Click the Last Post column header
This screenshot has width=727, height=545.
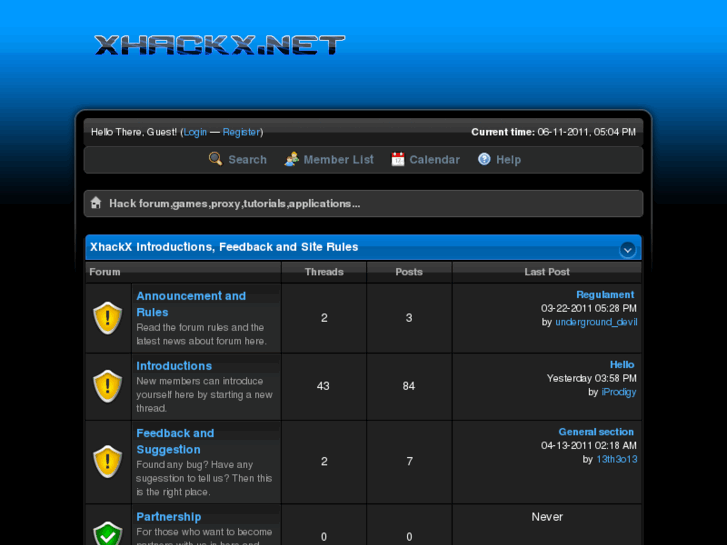tap(547, 272)
